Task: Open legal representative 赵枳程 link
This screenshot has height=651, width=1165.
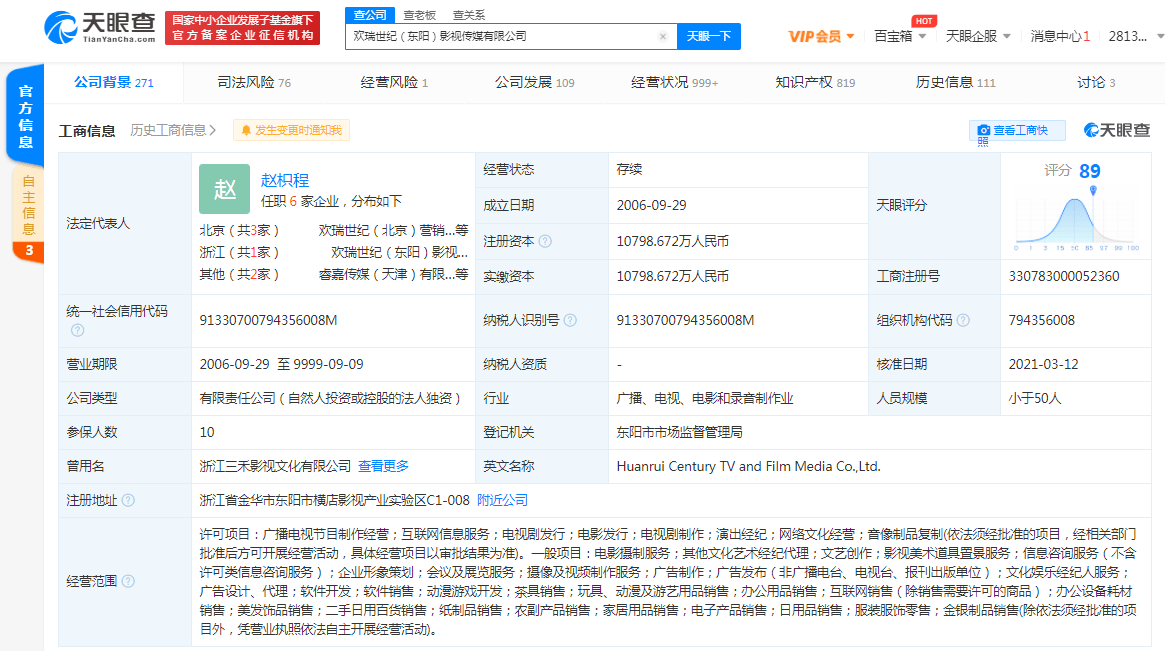Action: (285, 180)
